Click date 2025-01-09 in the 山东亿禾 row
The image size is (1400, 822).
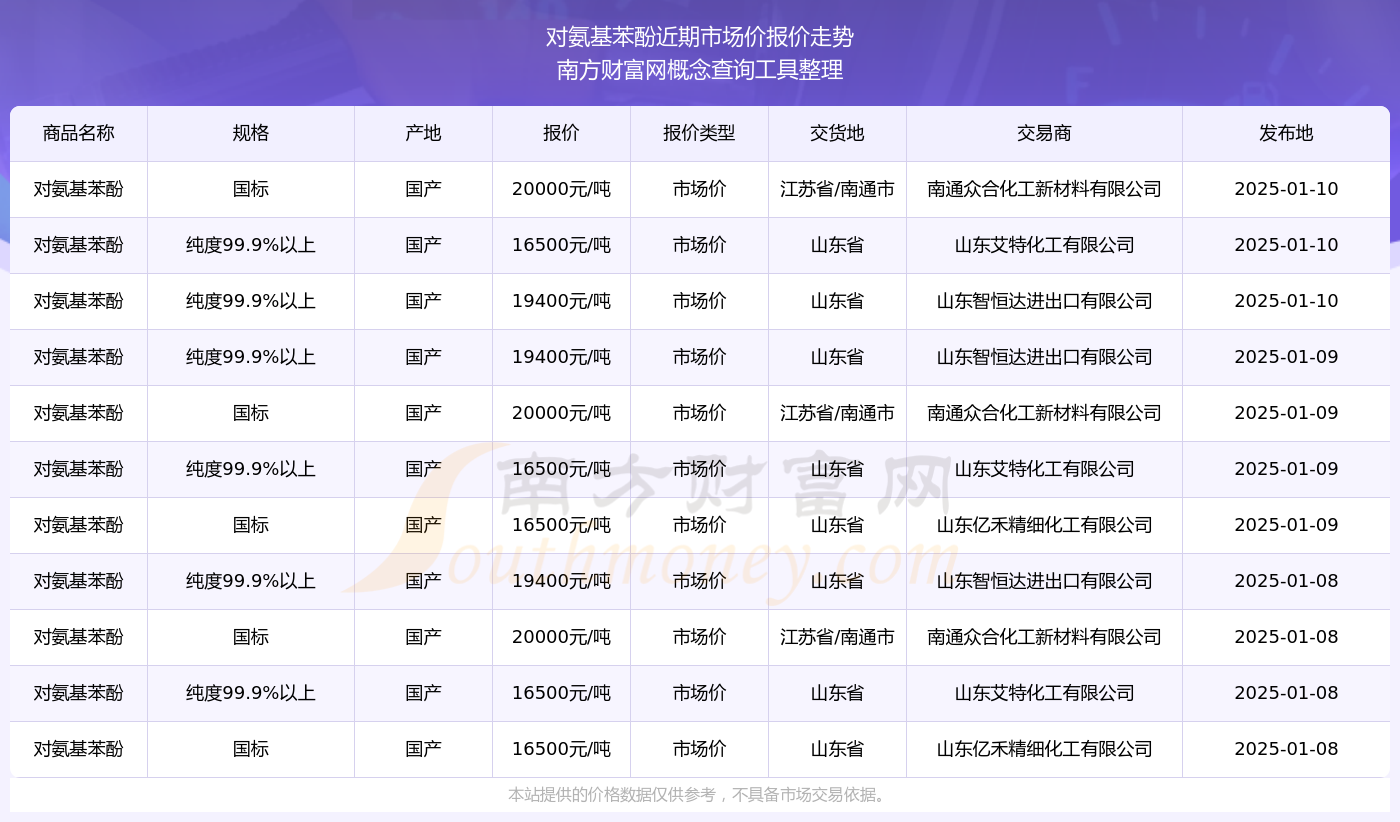click(1286, 525)
